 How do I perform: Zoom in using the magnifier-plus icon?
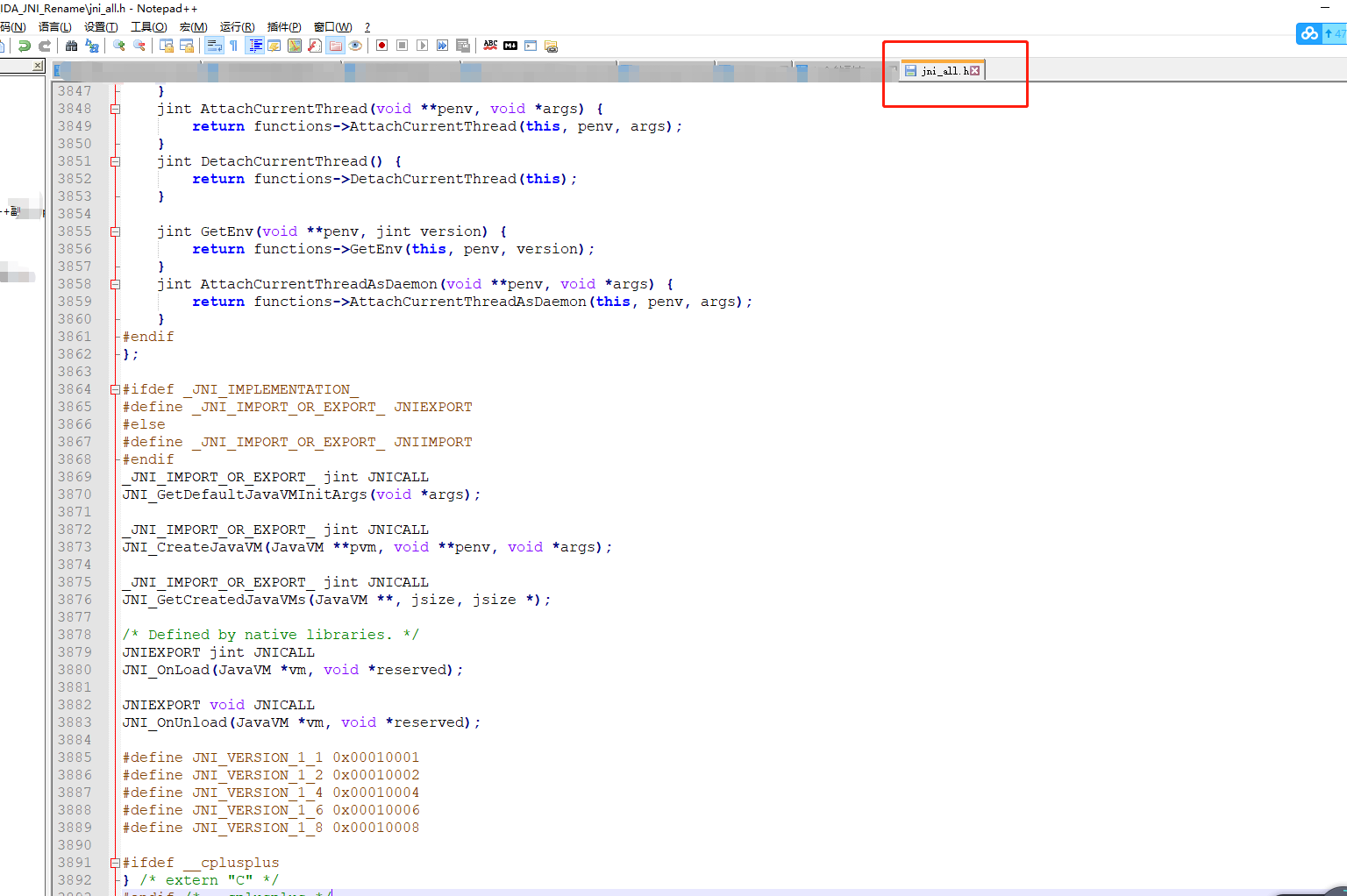[x=118, y=46]
